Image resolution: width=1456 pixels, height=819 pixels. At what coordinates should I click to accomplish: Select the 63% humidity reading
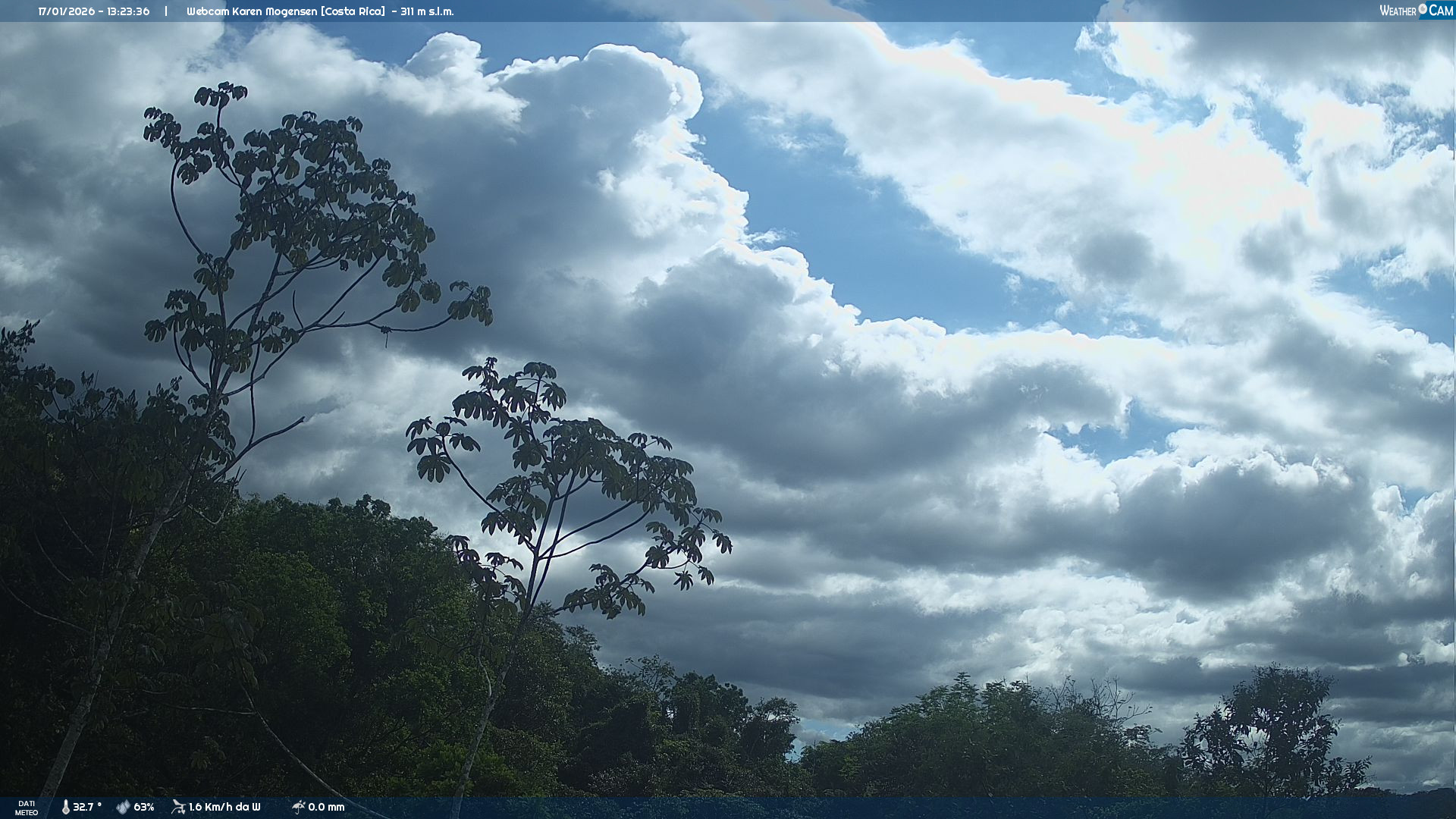coord(144,807)
